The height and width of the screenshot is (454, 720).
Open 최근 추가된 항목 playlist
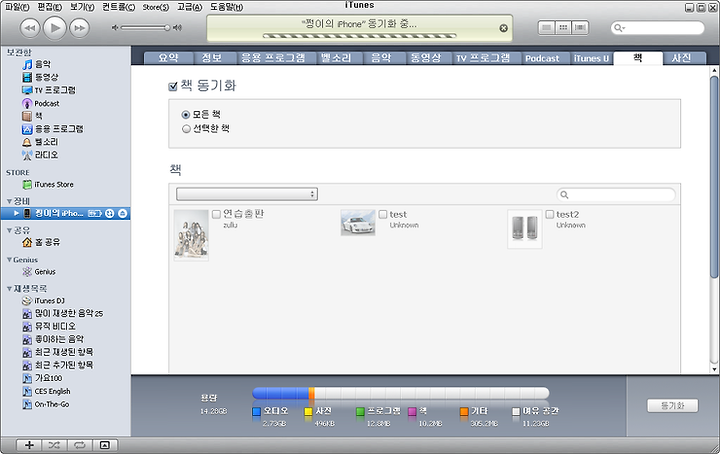click(x=58, y=365)
